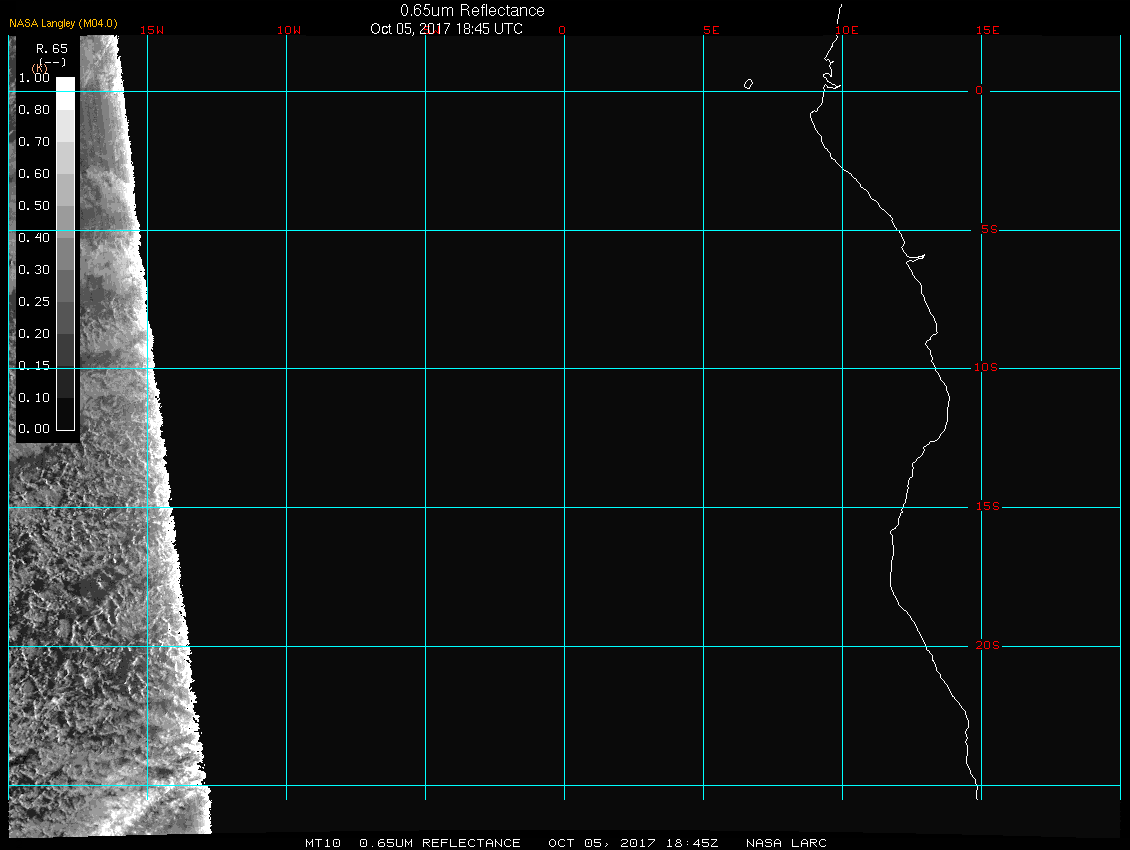Click the NASA Langley (M04.0) label
Viewport: 1130px width, 850px height.
63,23
